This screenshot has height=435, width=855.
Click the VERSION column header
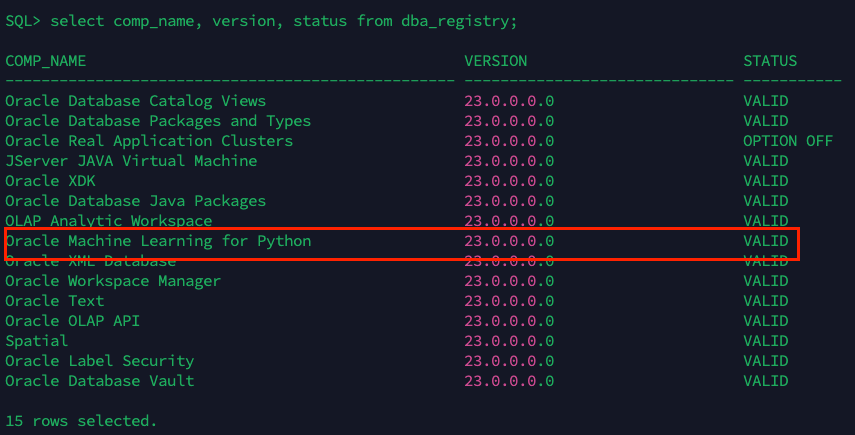click(496, 61)
